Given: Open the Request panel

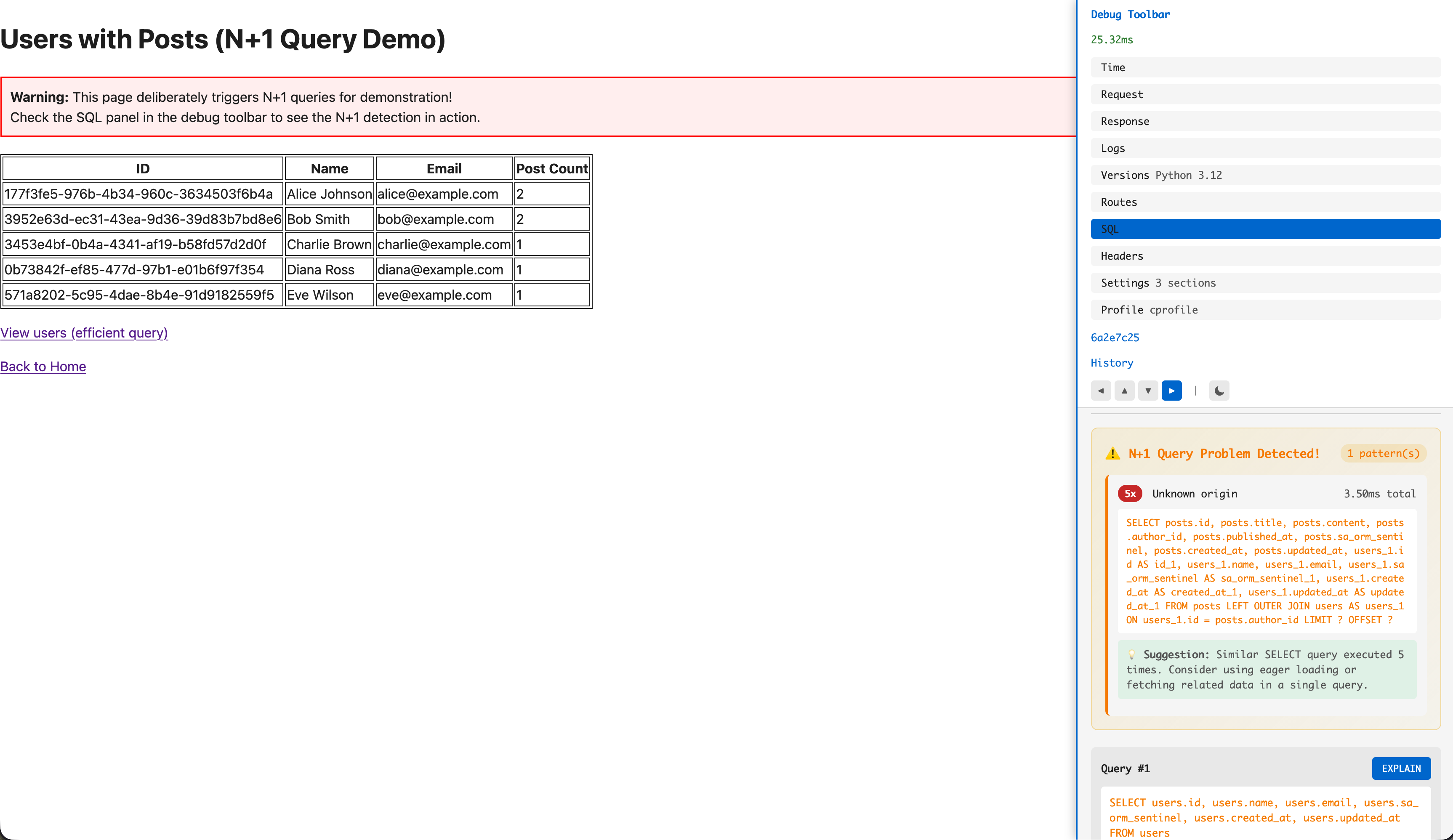Looking at the screenshot, I should point(1265,95).
